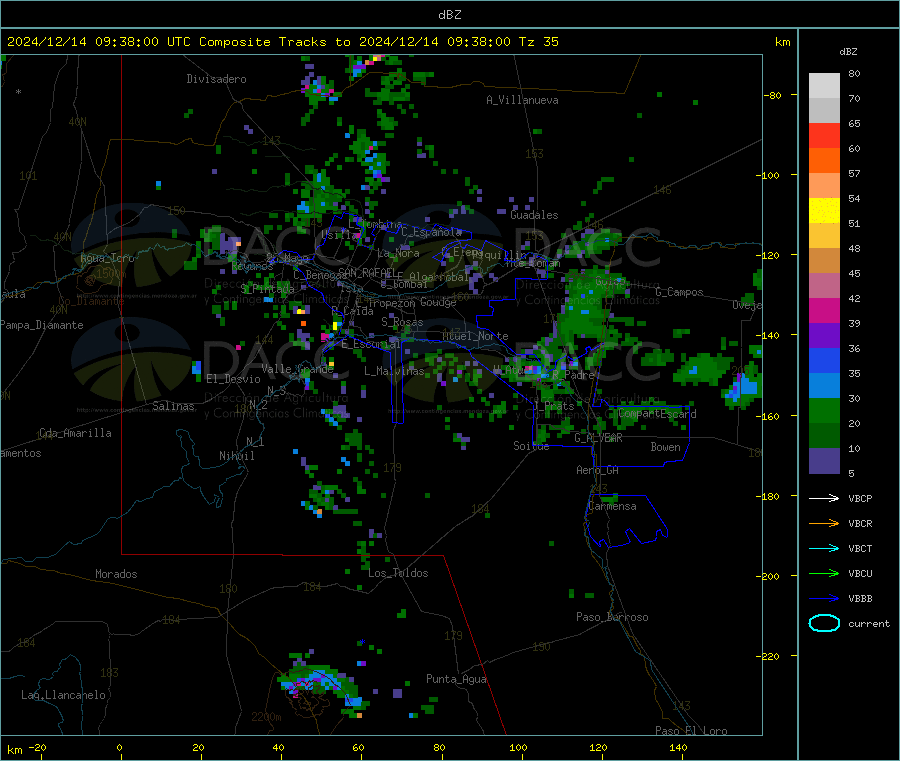
Task: Select the dusty pink 42–45 dBZ swatch
Action: [824, 286]
